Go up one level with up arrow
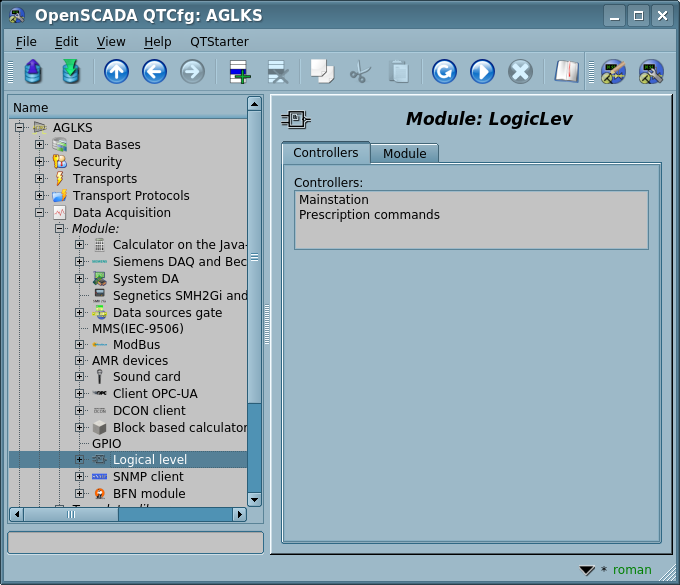Image resolution: width=680 pixels, height=585 pixels. 116,72
